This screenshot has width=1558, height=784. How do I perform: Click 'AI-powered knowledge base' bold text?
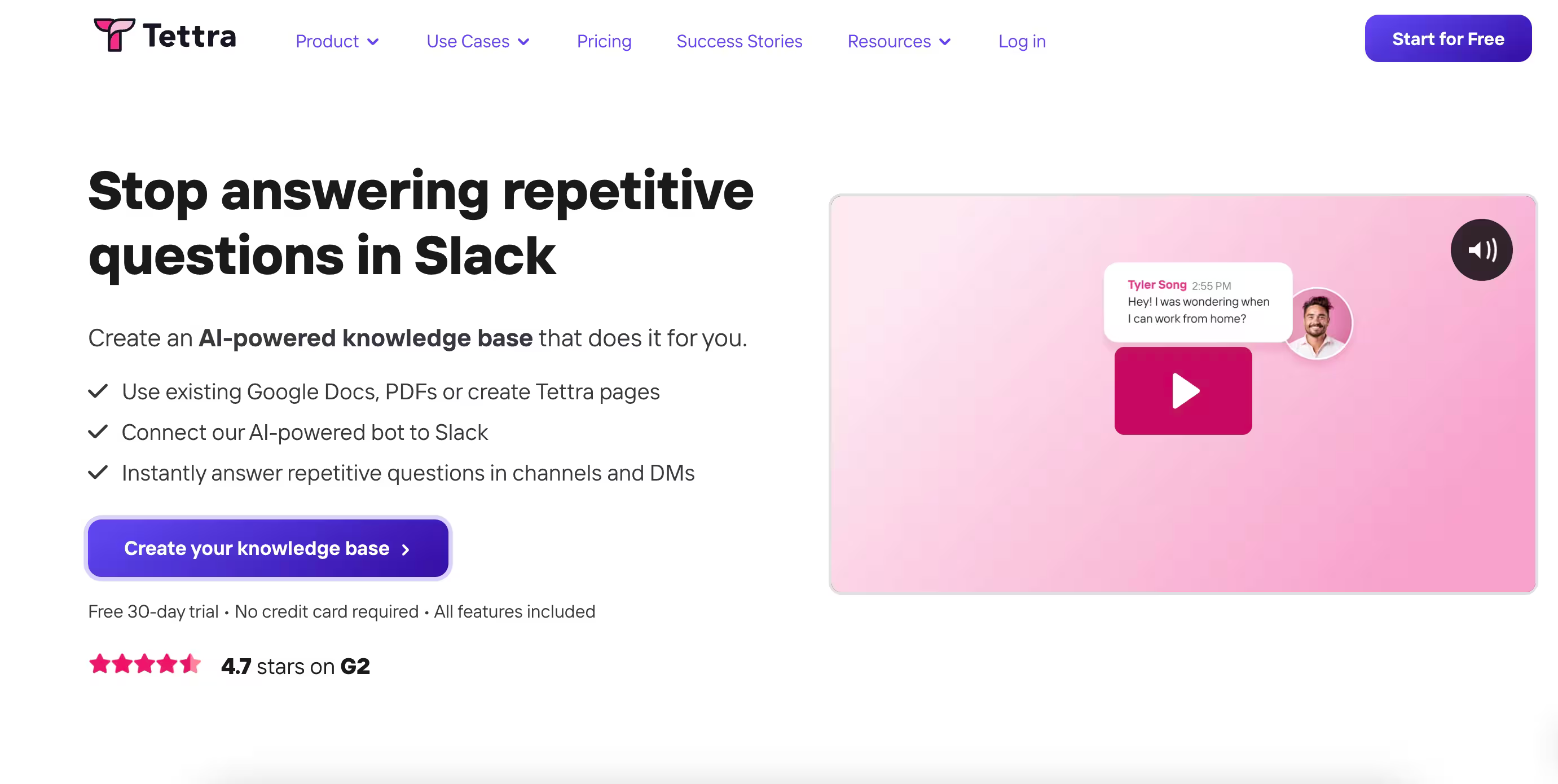(366, 338)
